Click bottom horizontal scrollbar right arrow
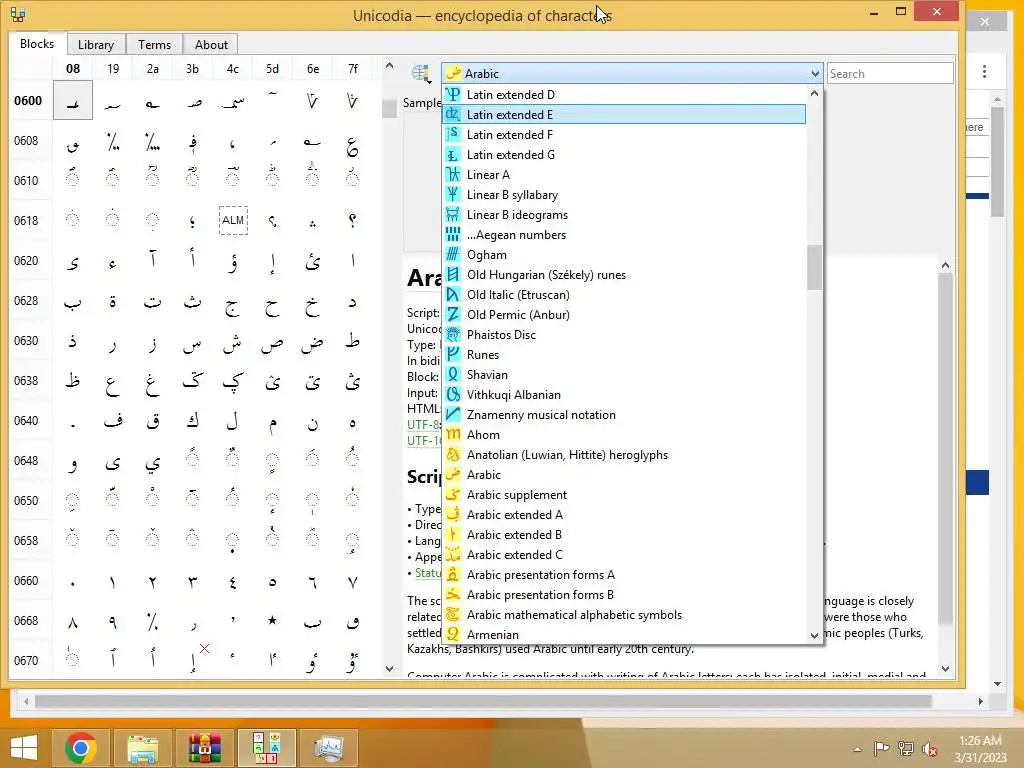This screenshot has height=768, width=1024. coord(980,701)
